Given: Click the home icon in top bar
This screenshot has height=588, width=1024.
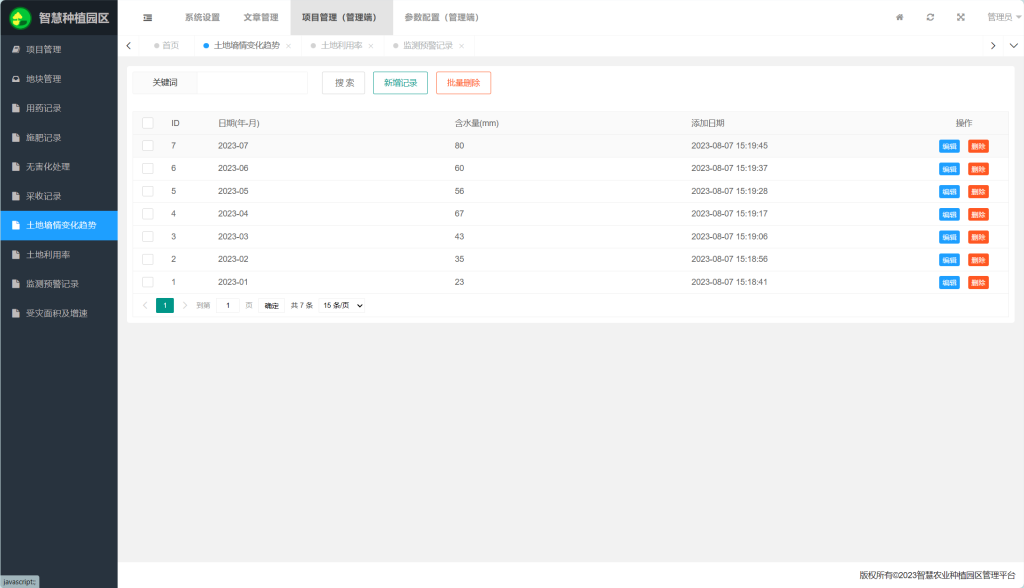Looking at the screenshot, I should click(x=899, y=17).
